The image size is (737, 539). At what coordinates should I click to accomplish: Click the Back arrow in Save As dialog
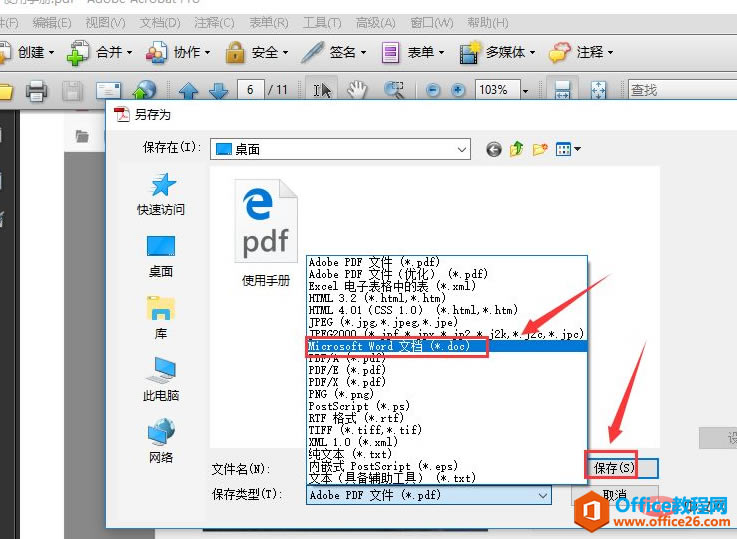click(494, 149)
